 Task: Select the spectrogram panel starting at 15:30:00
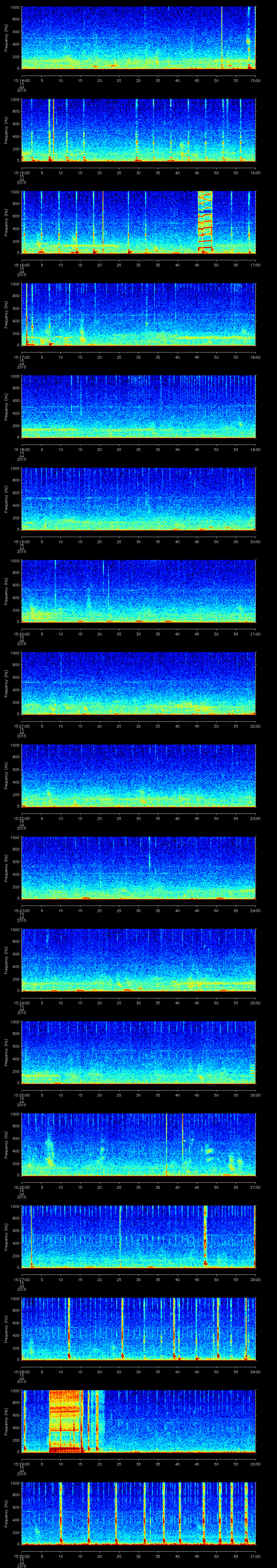click(x=138, y=1513)
